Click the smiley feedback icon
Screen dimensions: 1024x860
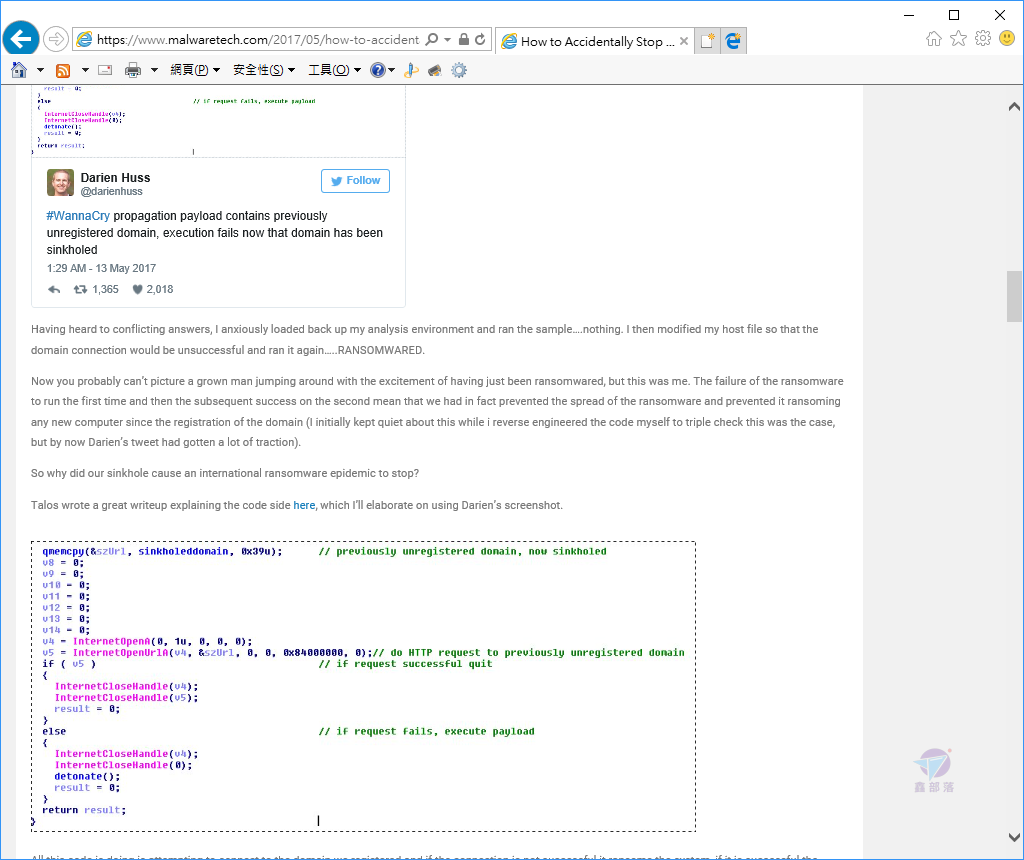(x=1007, y=39)
